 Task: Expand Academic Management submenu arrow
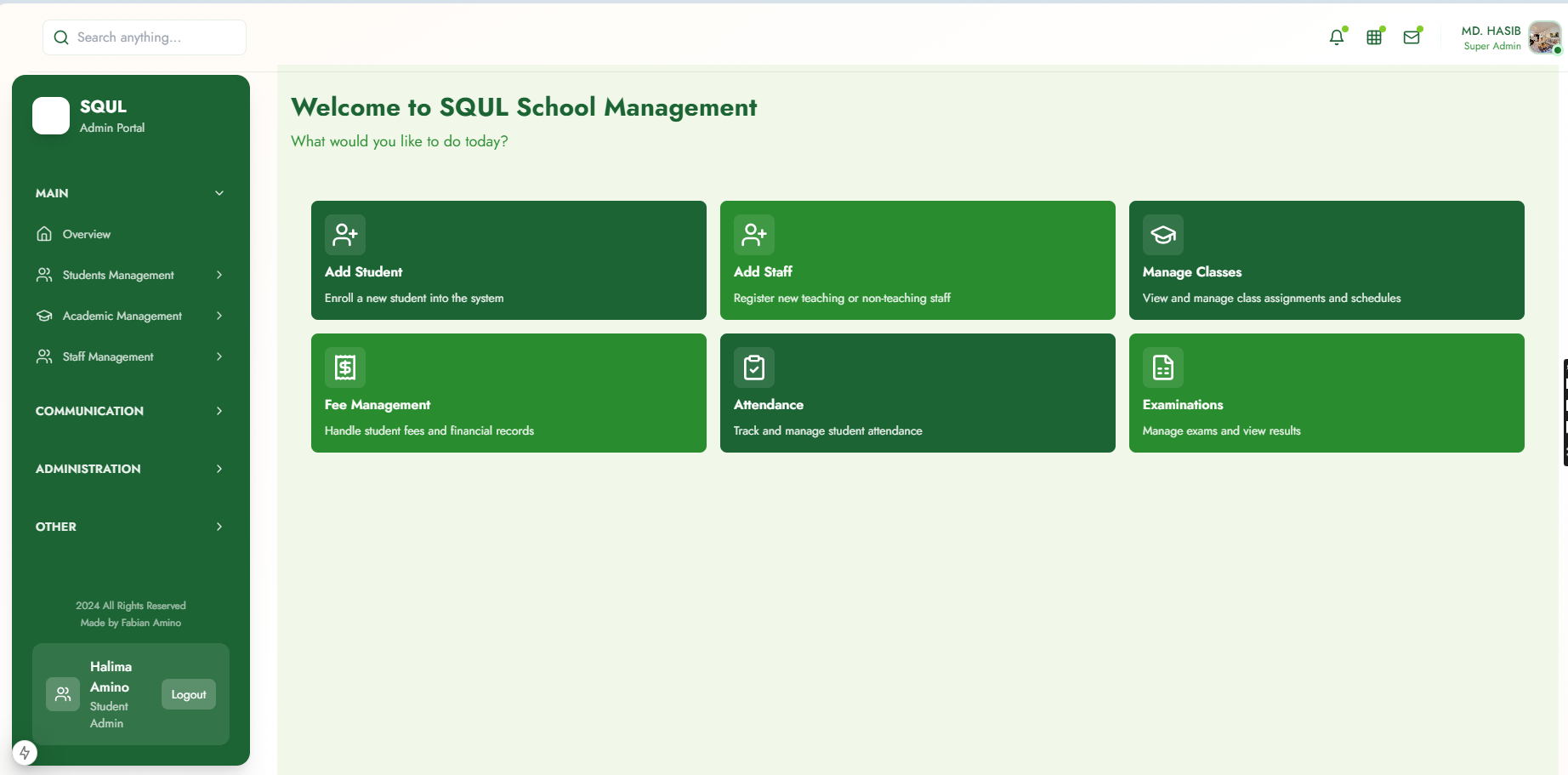[x=219, y=316]
